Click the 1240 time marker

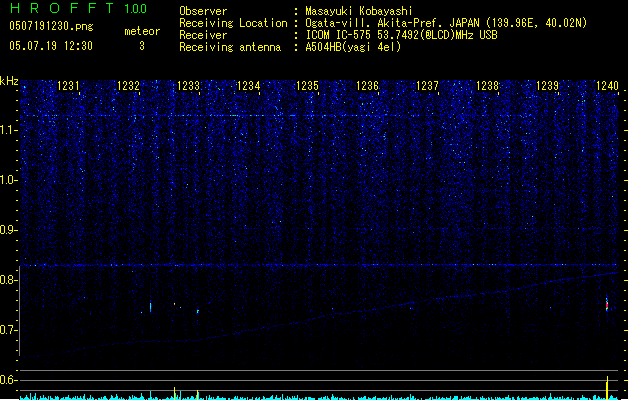pyautogui.click(x=607, y=87)
